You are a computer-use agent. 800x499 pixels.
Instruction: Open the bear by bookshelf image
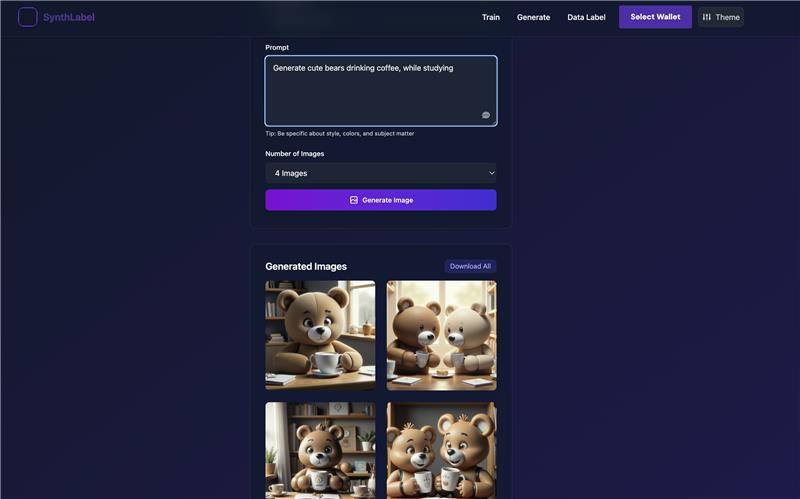[x=320, y=451]
